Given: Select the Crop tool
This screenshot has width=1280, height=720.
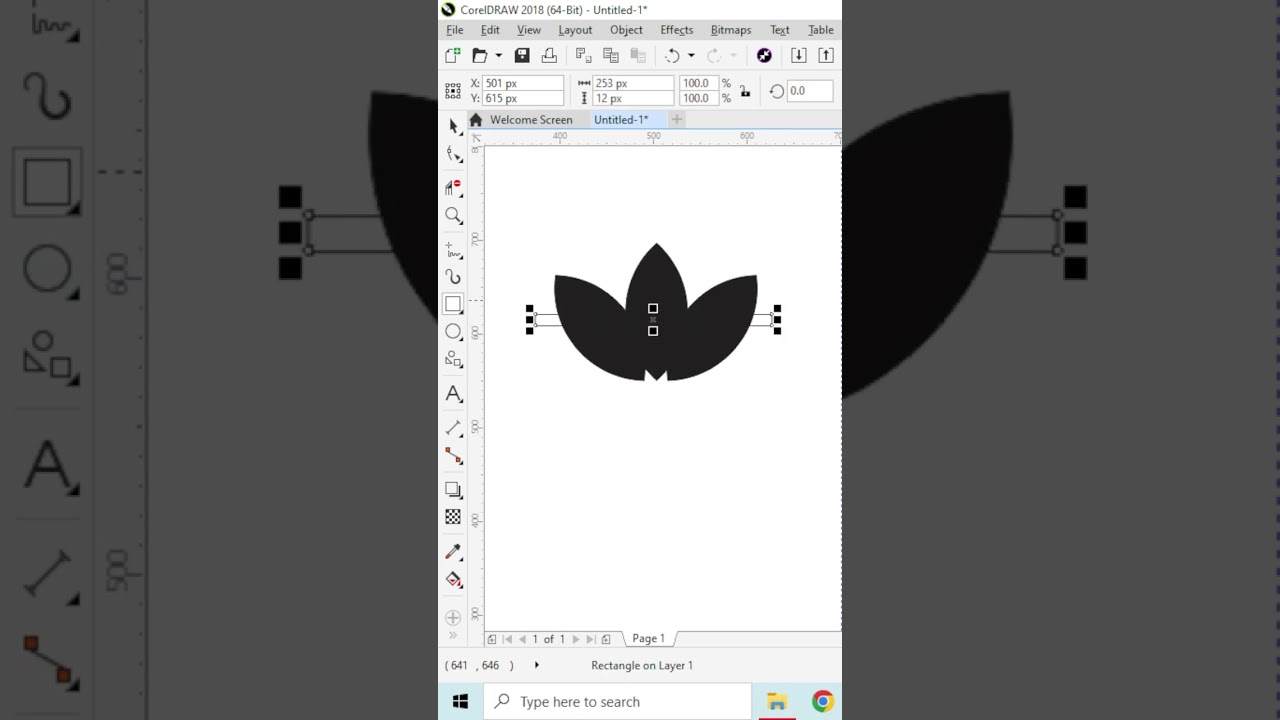Looking at the screenshot, I should (454, 187).
